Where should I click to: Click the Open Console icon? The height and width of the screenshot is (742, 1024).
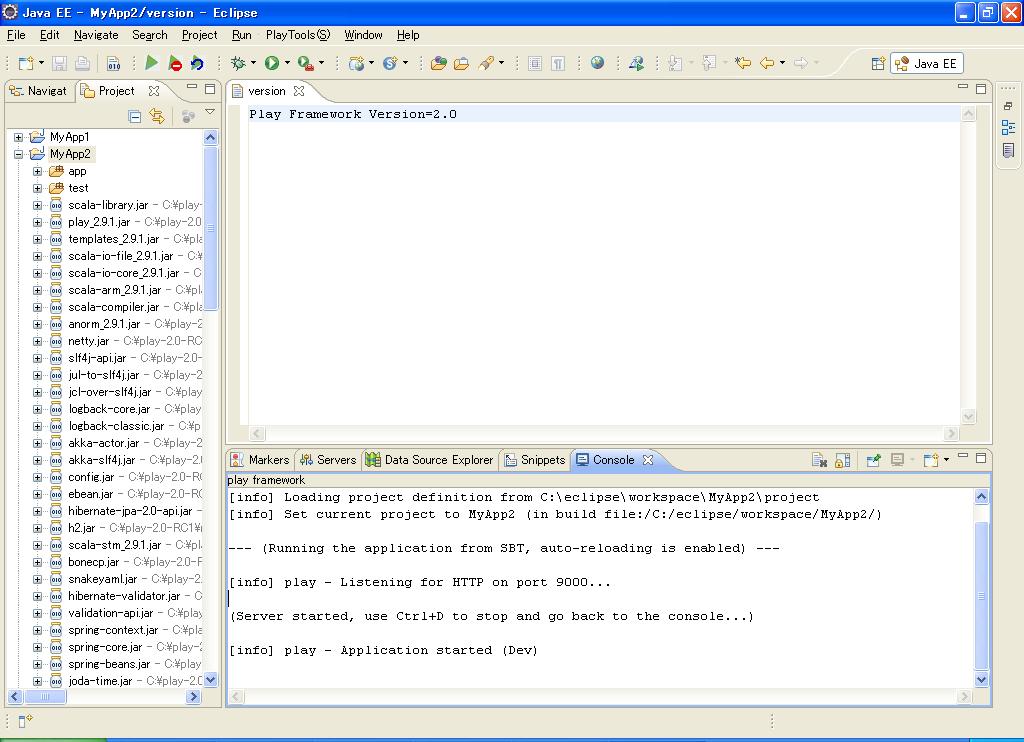931,460
